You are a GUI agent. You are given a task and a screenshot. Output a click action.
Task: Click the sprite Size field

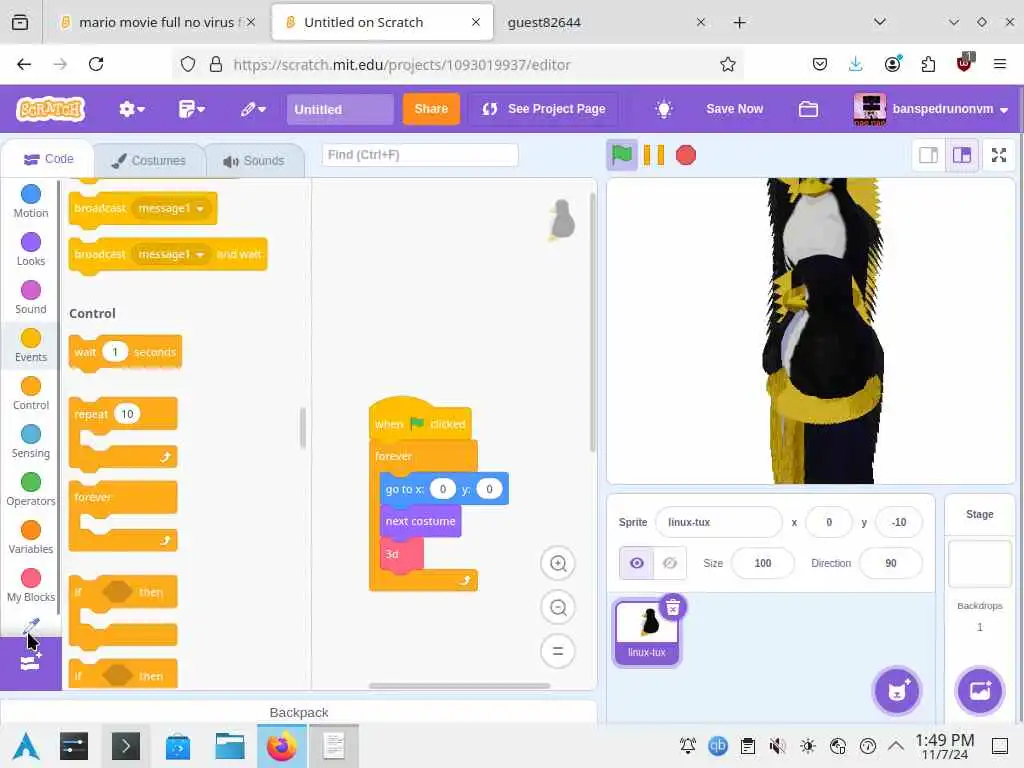tap(763, 563)
